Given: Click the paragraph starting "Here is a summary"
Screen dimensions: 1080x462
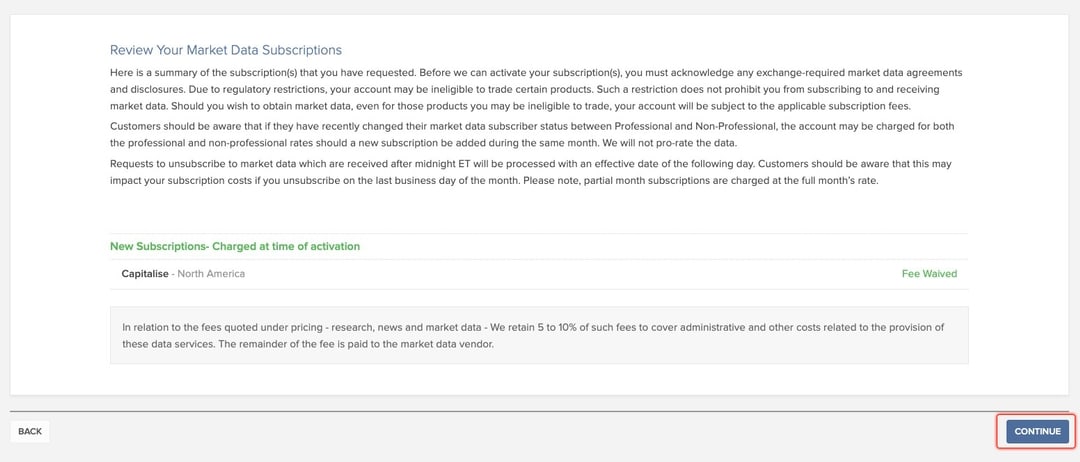Looking at the screenshot, I should pyautogui.click(x=539, y=90).
